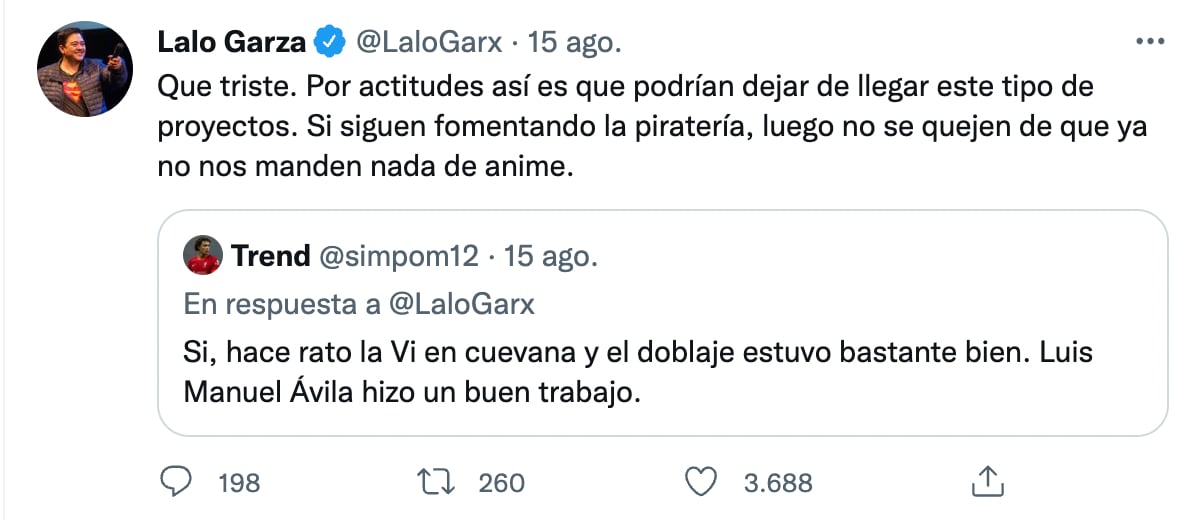Click the 260 retweets count

tap(501, 483)
